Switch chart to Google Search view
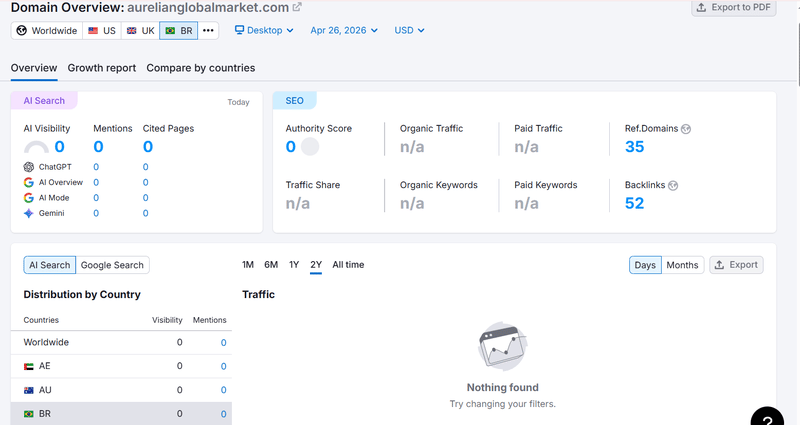 tap(112, 265)
